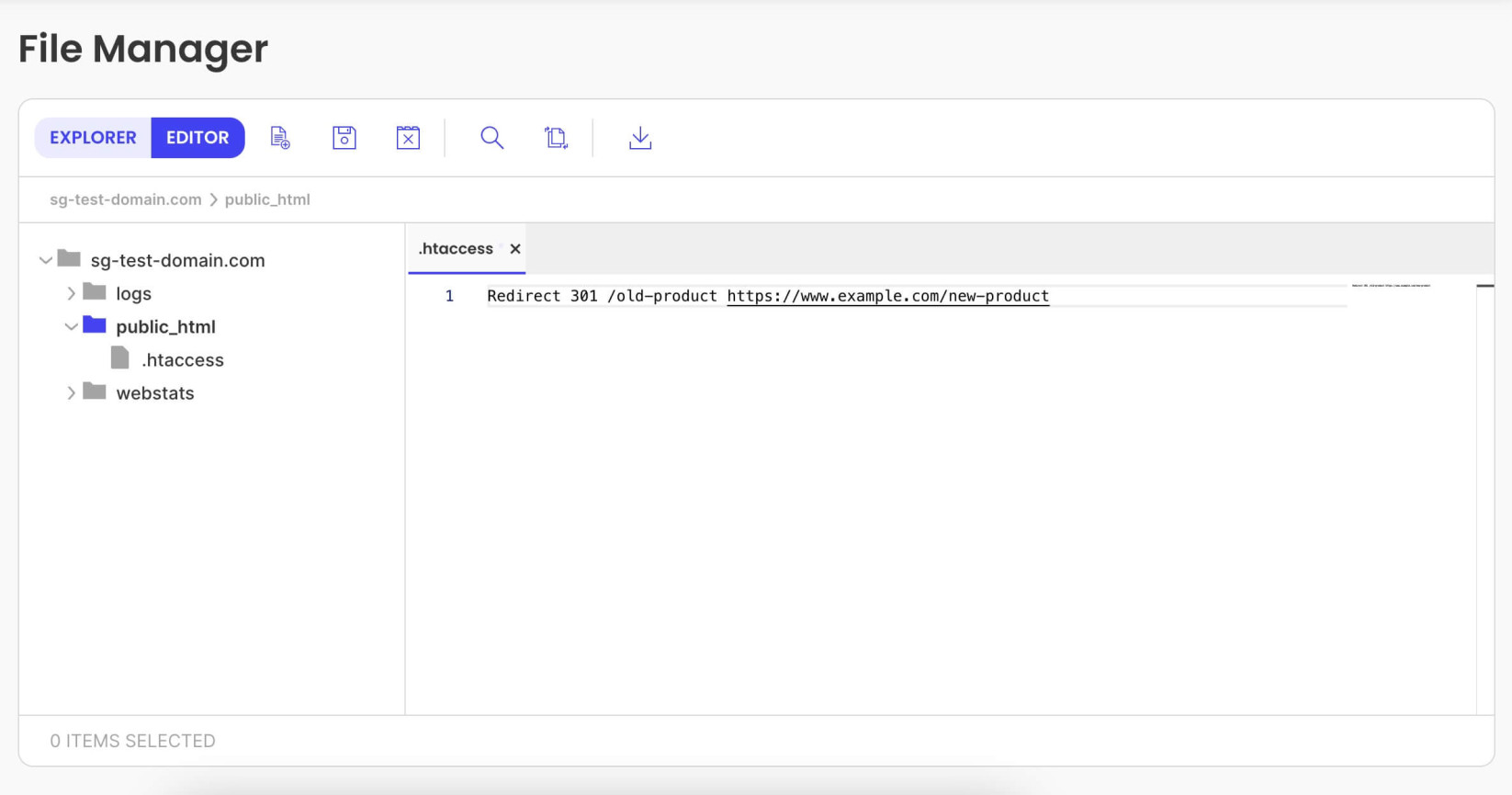Open the example.com/new-product URL in editor
Image resolution: width=1512 pixels, height=795 pixels.
[888, 296]
